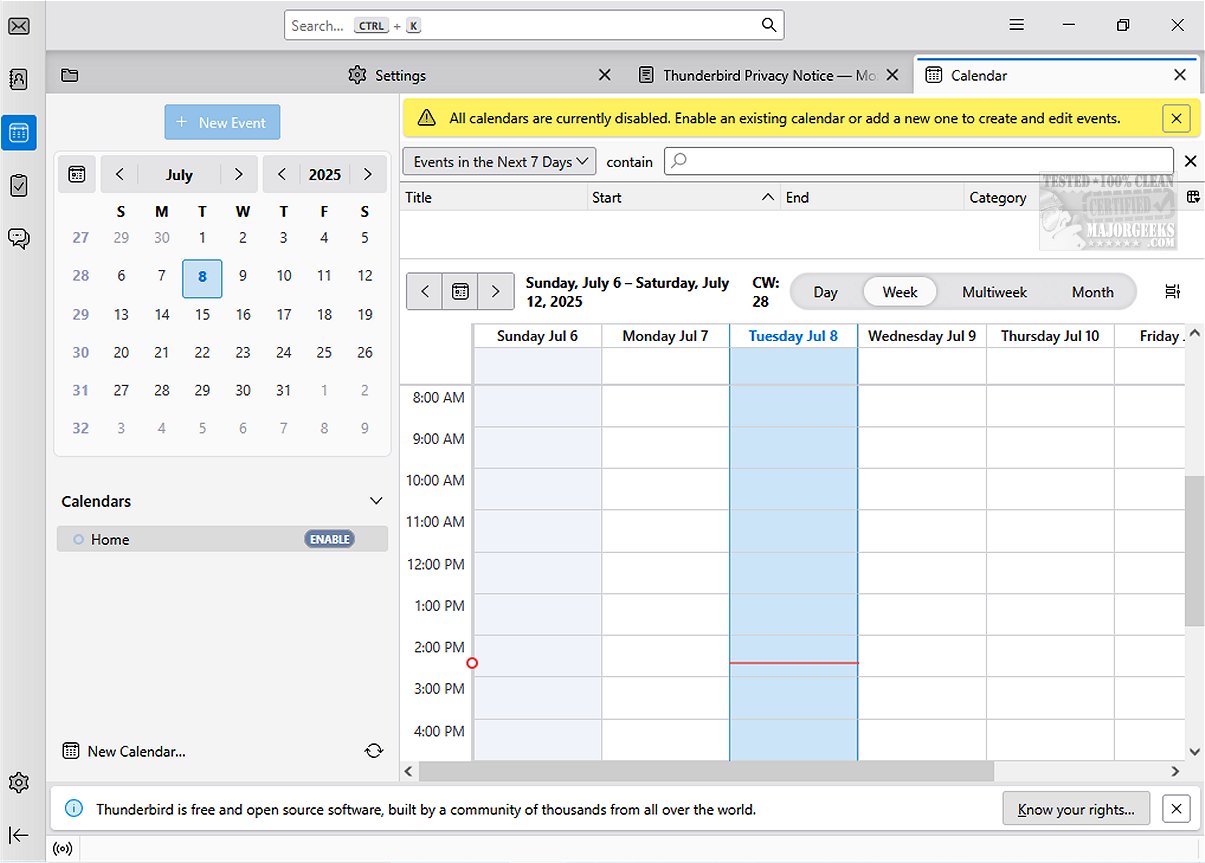
Task: Click the vertical scrollbar thumb in week view
Action: click(1194, 551)
